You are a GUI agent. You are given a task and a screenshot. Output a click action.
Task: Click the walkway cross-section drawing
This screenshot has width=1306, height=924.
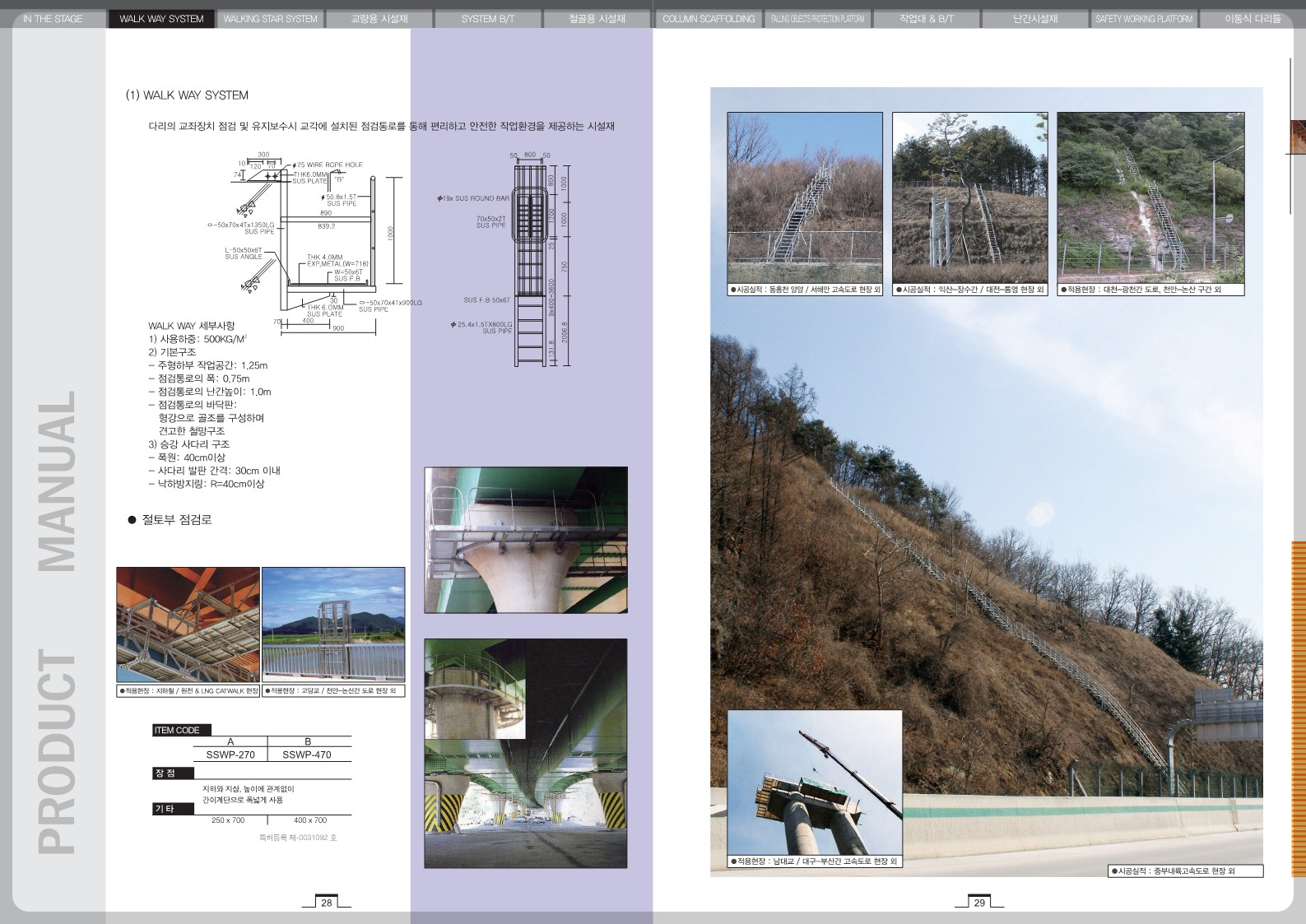pos(317,242)
